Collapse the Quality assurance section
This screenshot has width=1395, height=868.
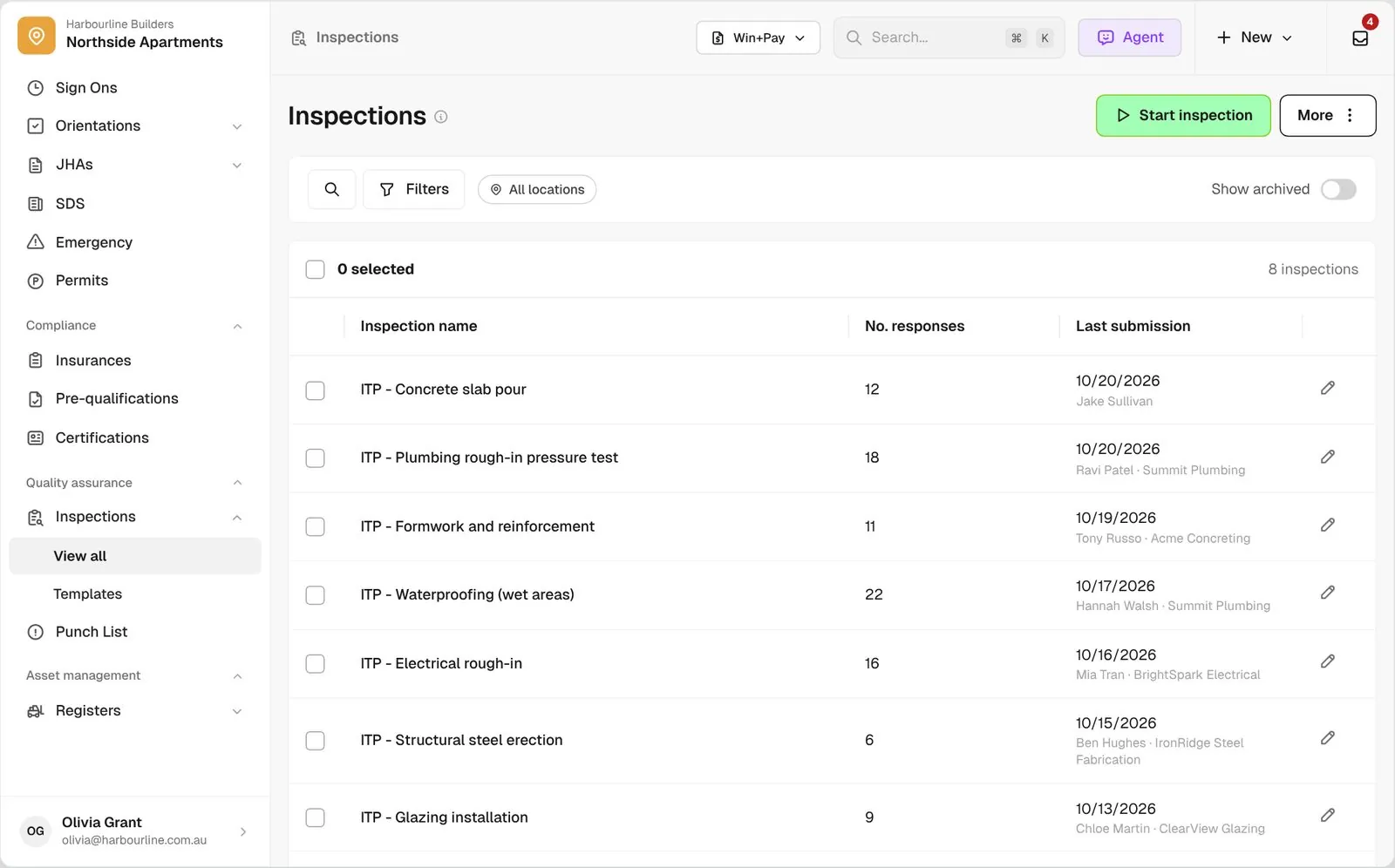click(237, 483)
